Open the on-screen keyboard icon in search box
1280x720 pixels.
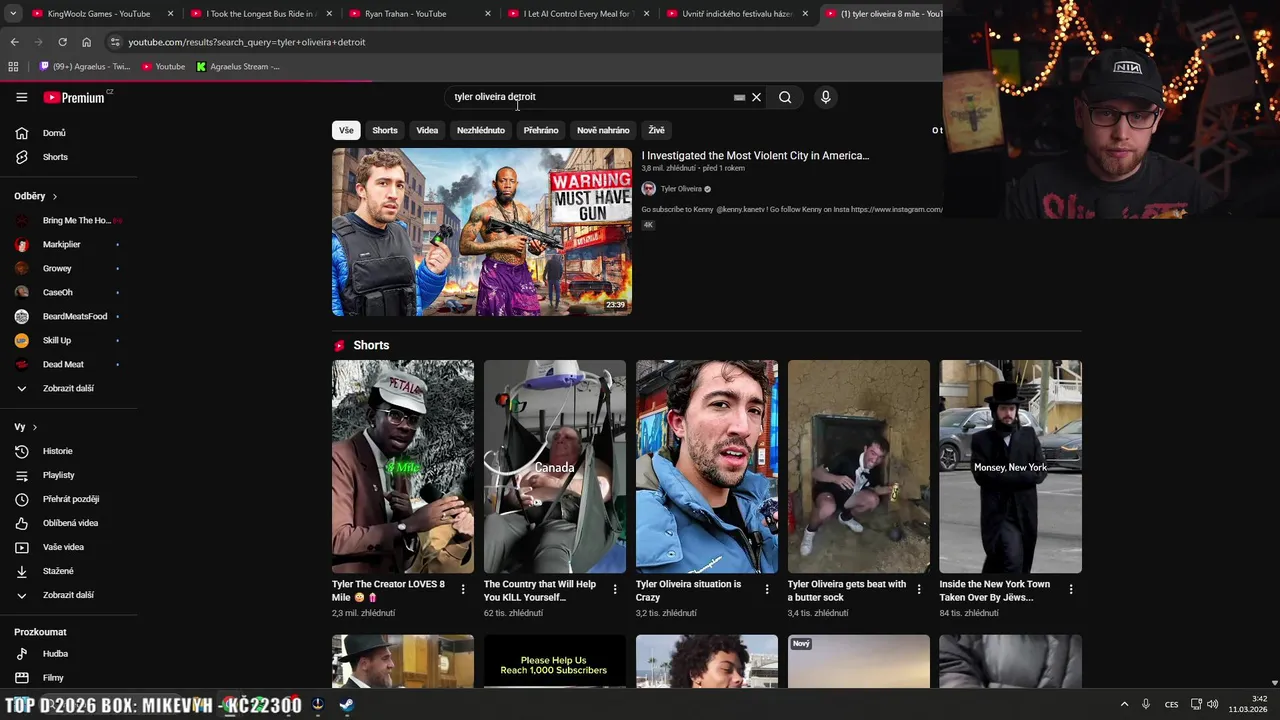pos(739,97)
